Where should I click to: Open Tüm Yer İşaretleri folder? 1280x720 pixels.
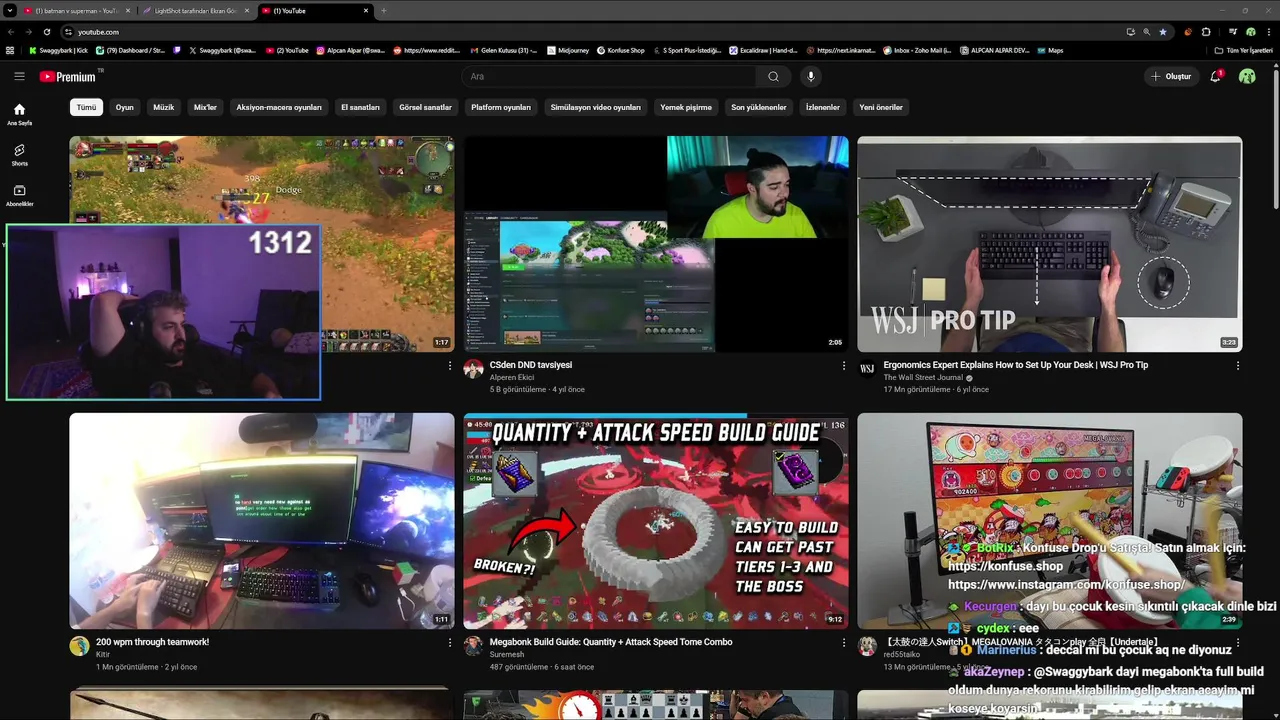click(1243, 50)
